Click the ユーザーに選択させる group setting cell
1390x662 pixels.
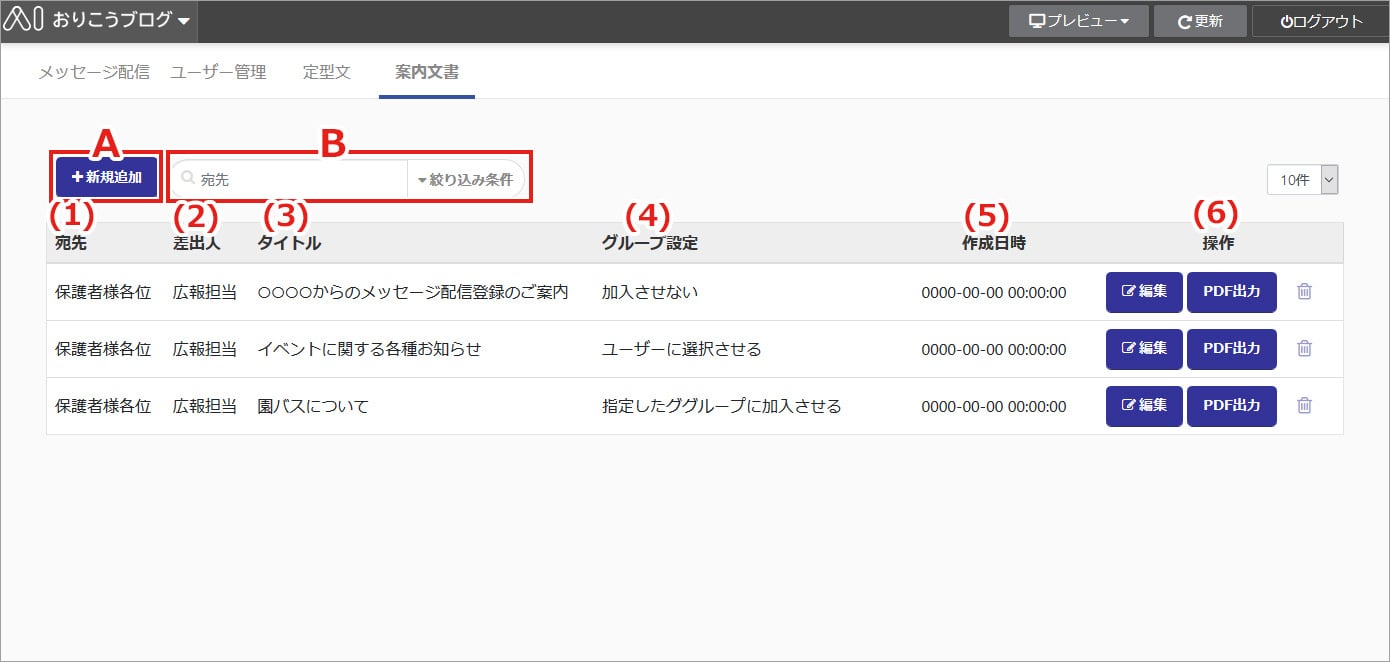[682, 349]
